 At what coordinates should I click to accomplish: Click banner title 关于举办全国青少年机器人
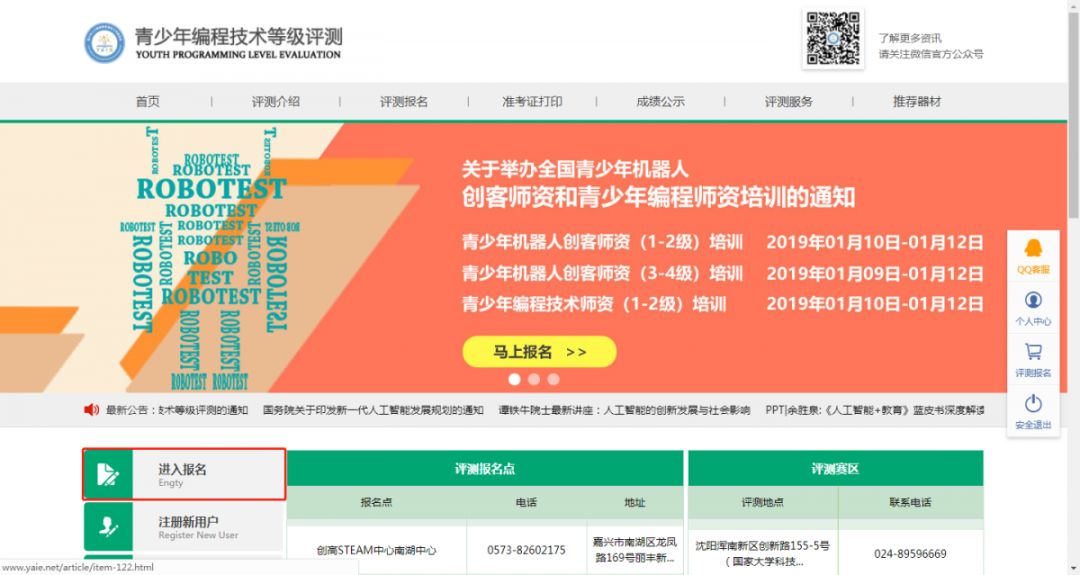point(575,169)
